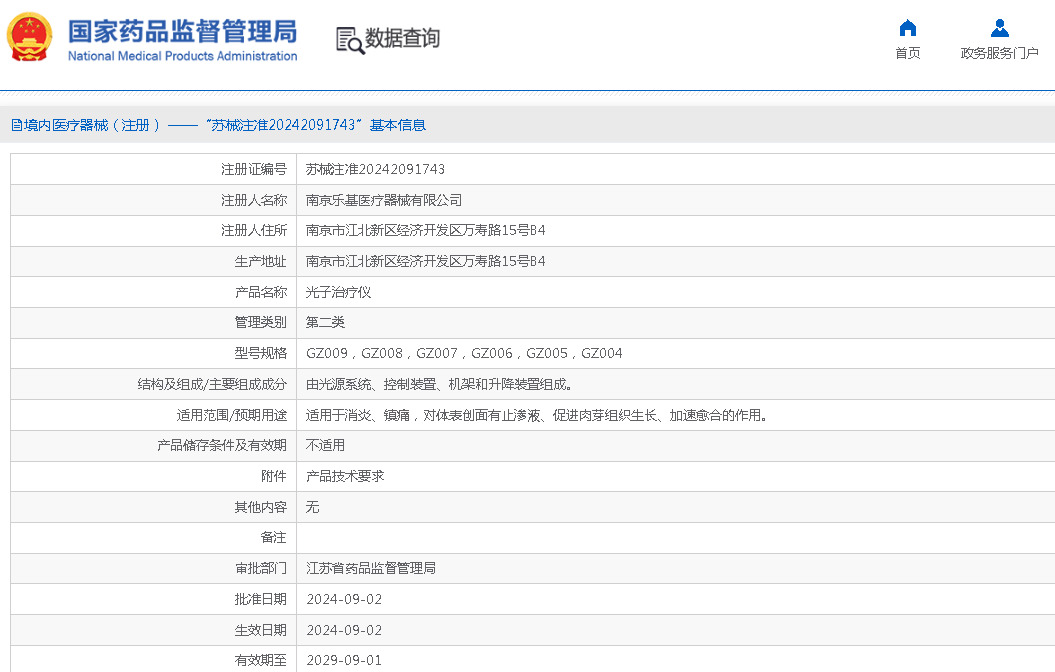This screenshot has height=672, width=1055.
Task: Open the 首页 text label
Action: pos(907,53)
